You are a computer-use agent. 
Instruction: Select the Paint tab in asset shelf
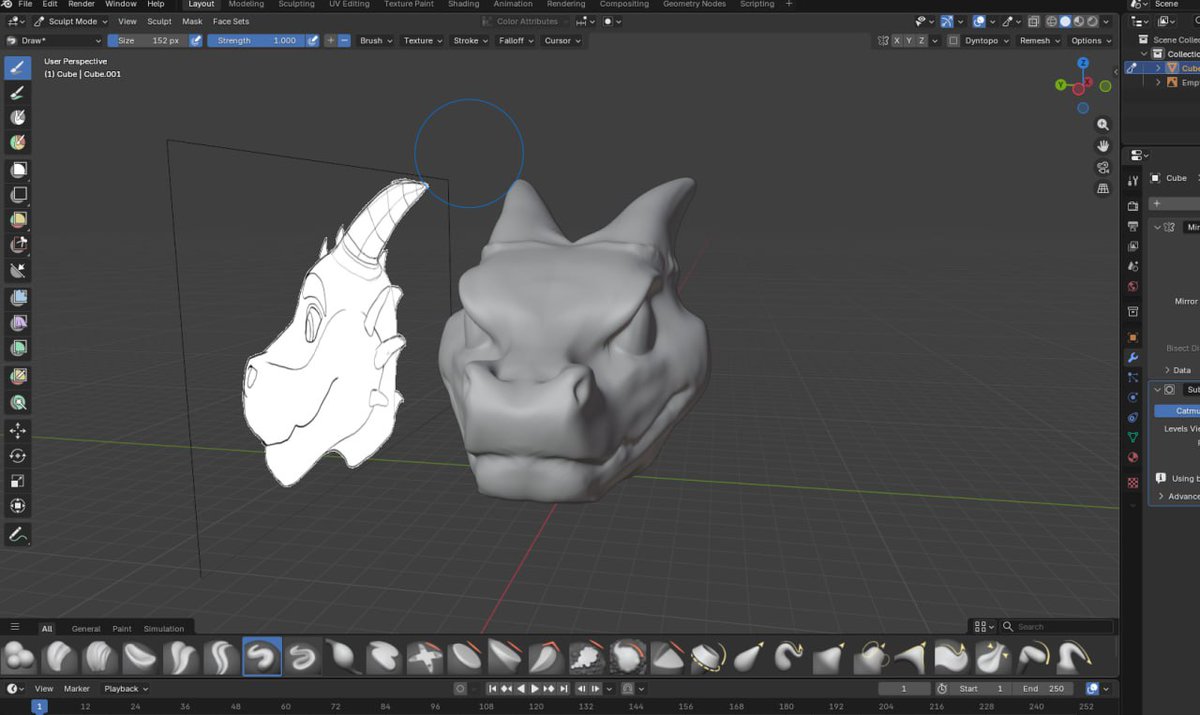pos(122,629)
